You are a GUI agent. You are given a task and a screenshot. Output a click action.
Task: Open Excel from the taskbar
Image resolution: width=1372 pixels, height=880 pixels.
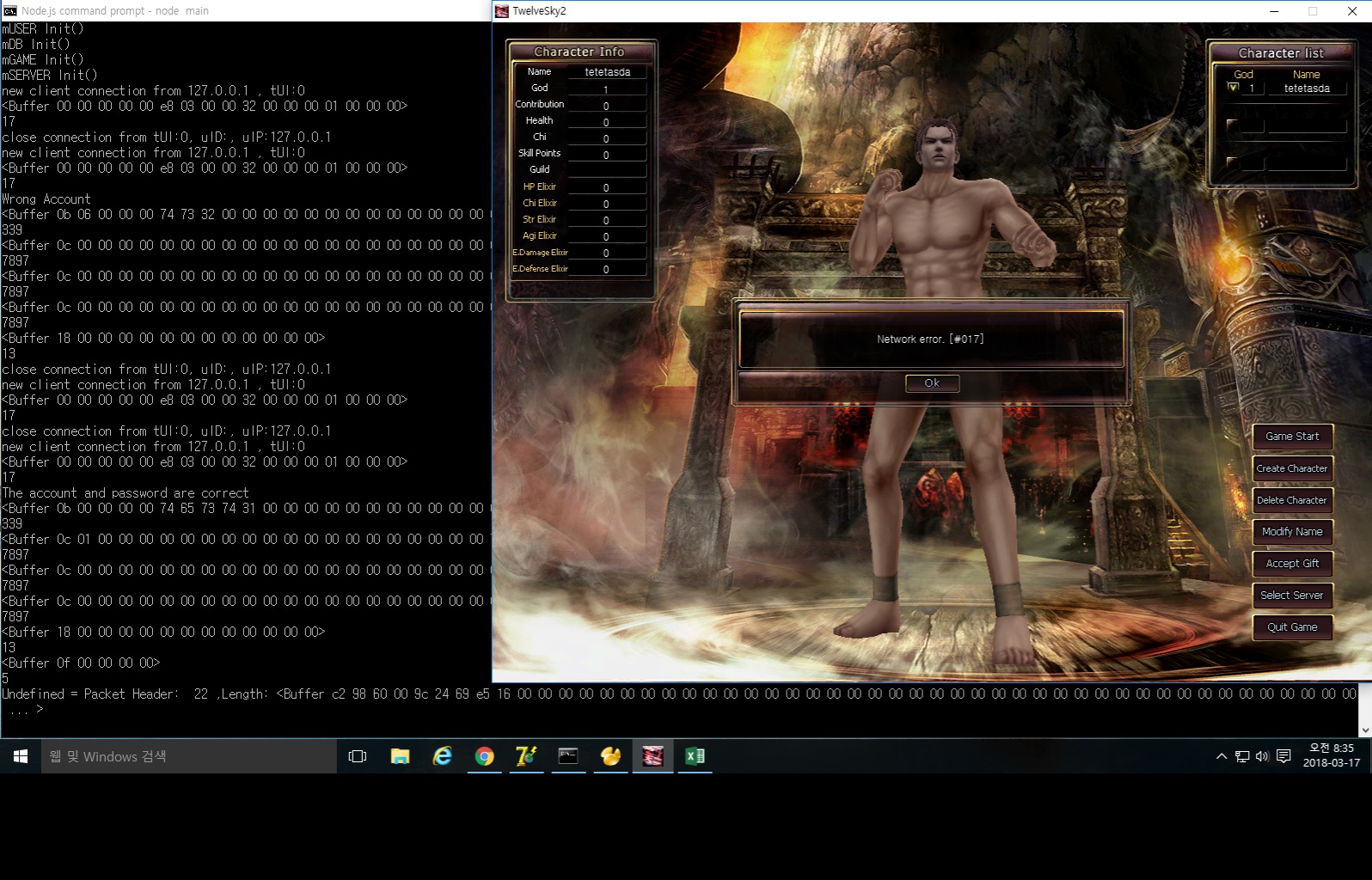point(695,756)
